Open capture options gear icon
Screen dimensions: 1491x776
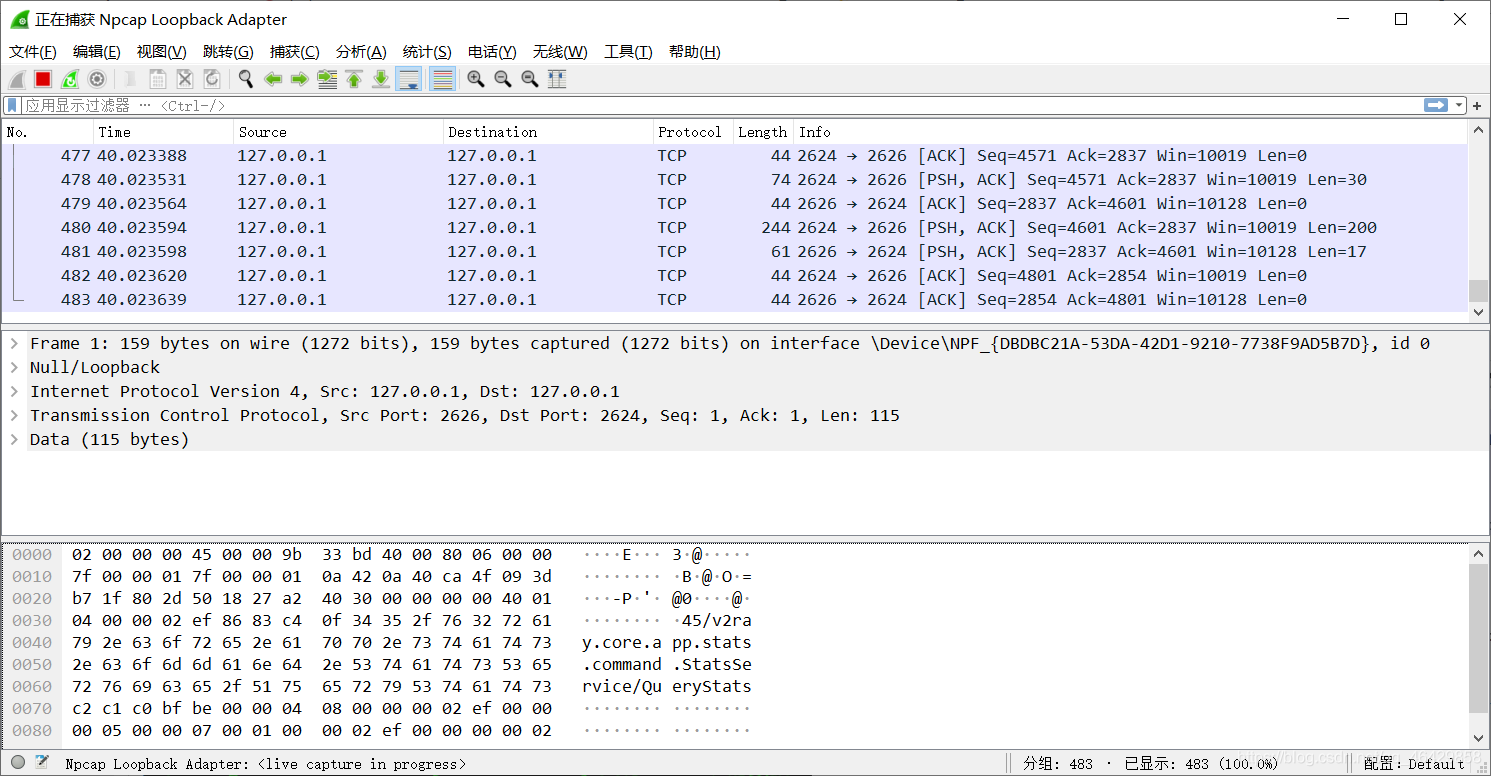coord(97,79)
